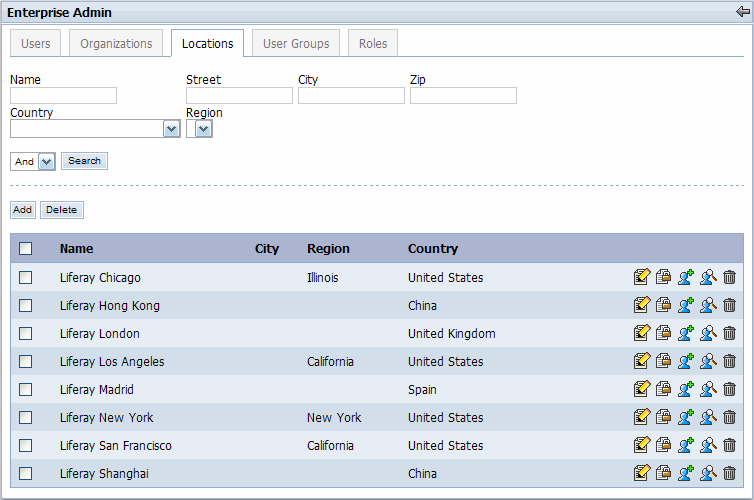Switch to the Users tab

(36, 44)
